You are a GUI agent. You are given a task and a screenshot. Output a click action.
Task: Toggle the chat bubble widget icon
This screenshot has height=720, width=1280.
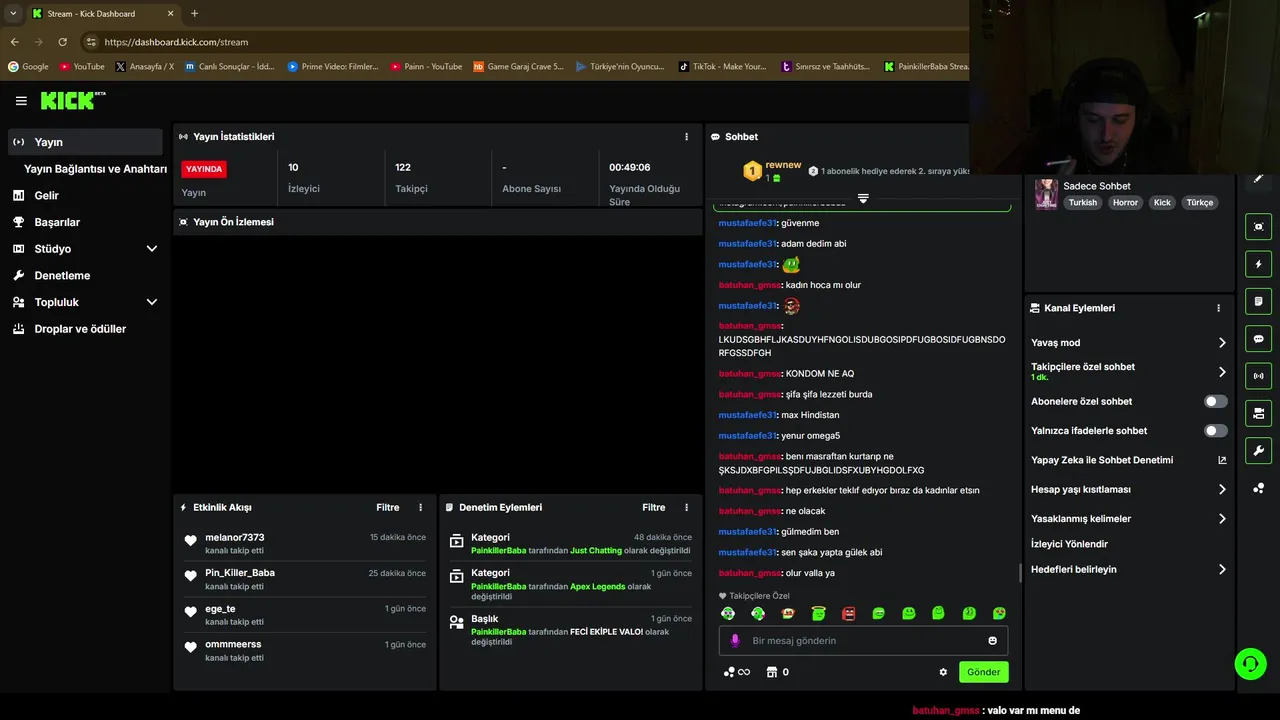1258,339
